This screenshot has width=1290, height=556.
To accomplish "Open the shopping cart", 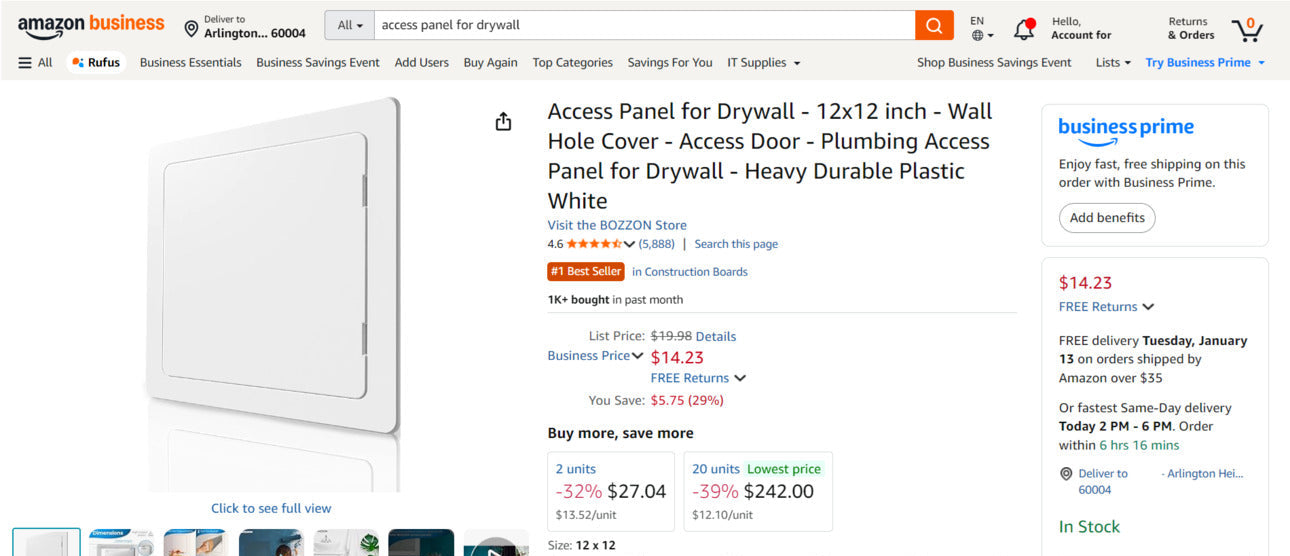I will click(x=1247, y=28).
